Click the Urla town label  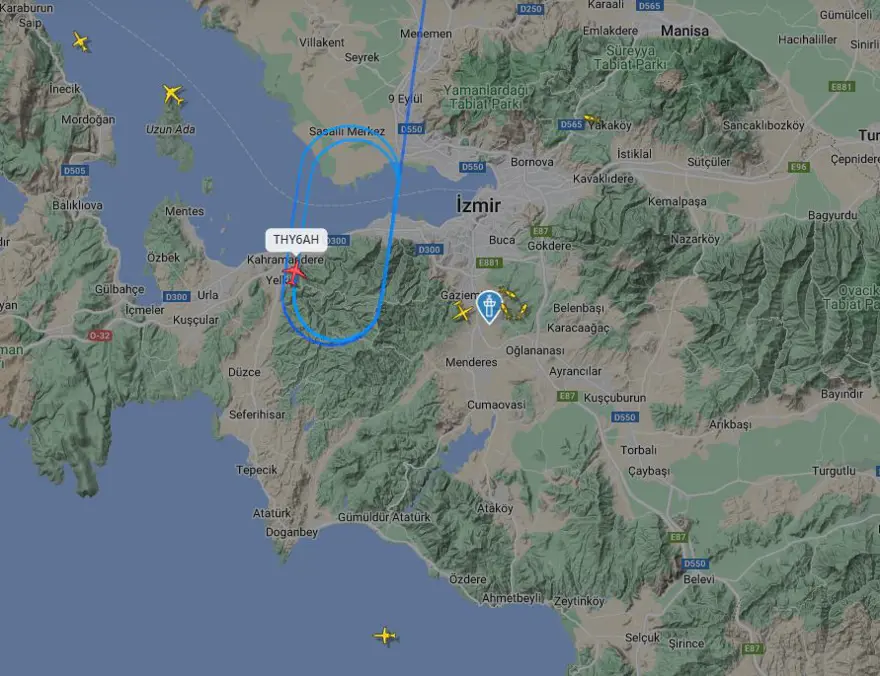tap(208, 295)
